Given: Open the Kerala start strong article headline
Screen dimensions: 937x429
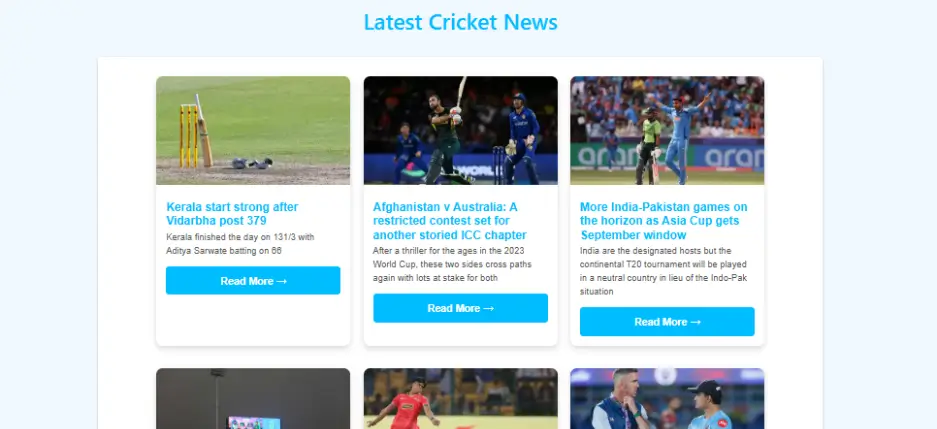Looking at the screenshot, I should (232, 214).
